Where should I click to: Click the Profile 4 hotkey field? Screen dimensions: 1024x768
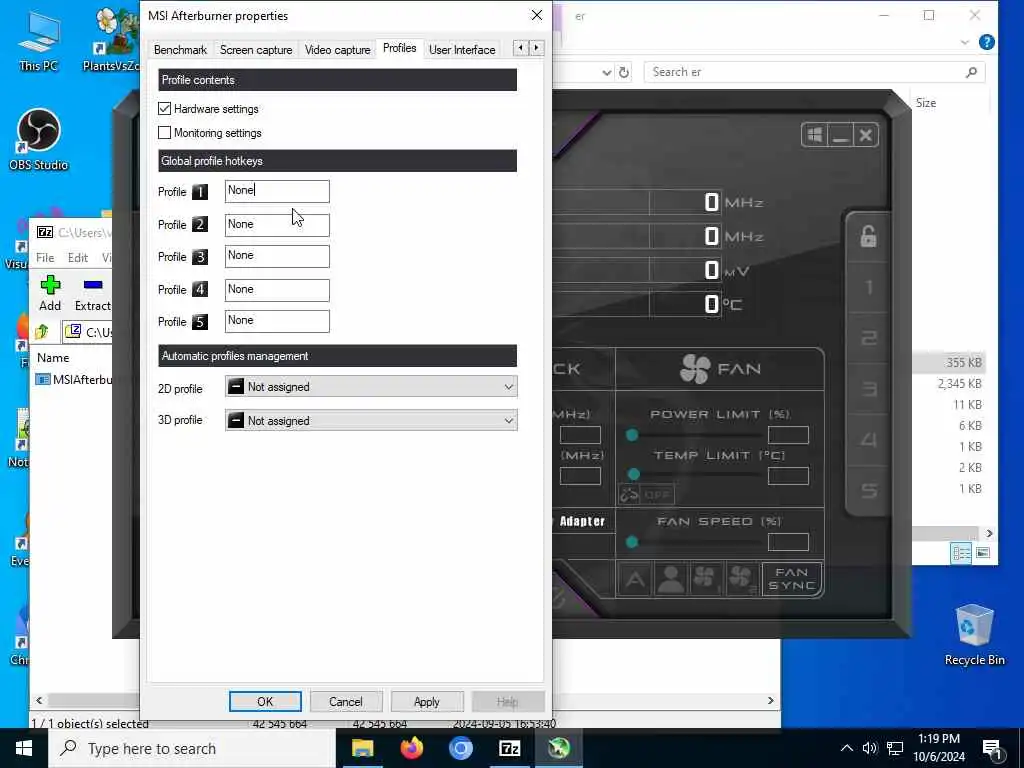point(277,290)
